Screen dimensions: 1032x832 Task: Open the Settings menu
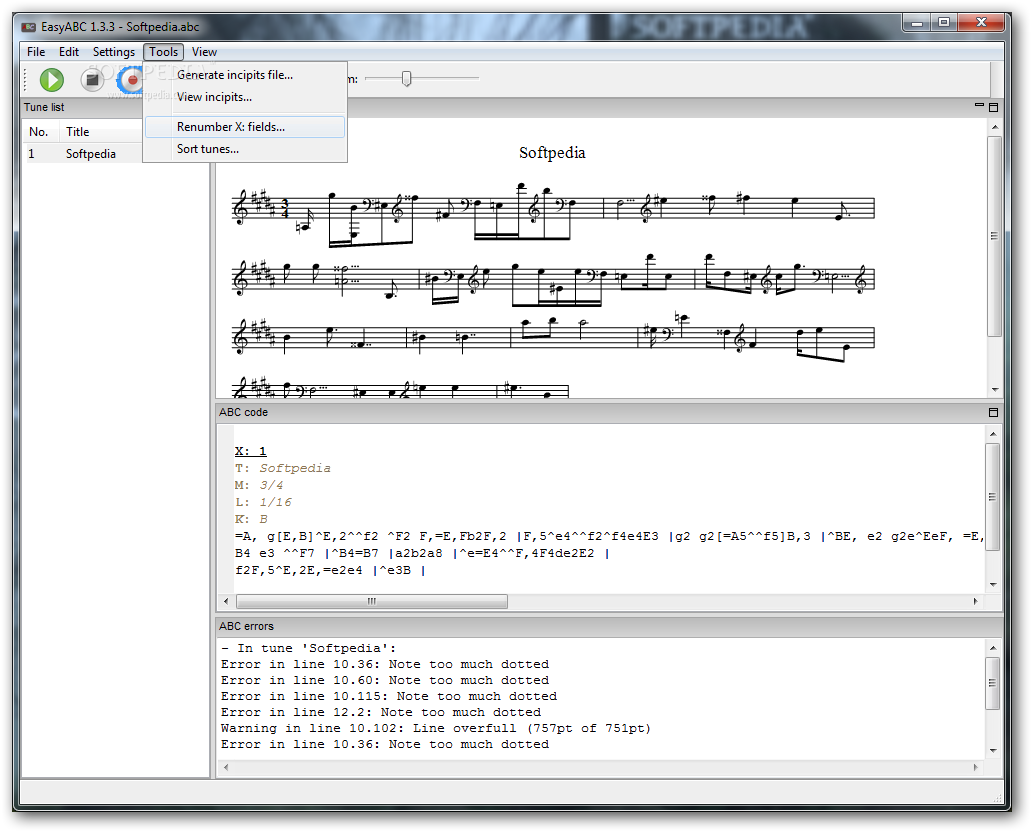pyautogui.click(x=113, y=52)
